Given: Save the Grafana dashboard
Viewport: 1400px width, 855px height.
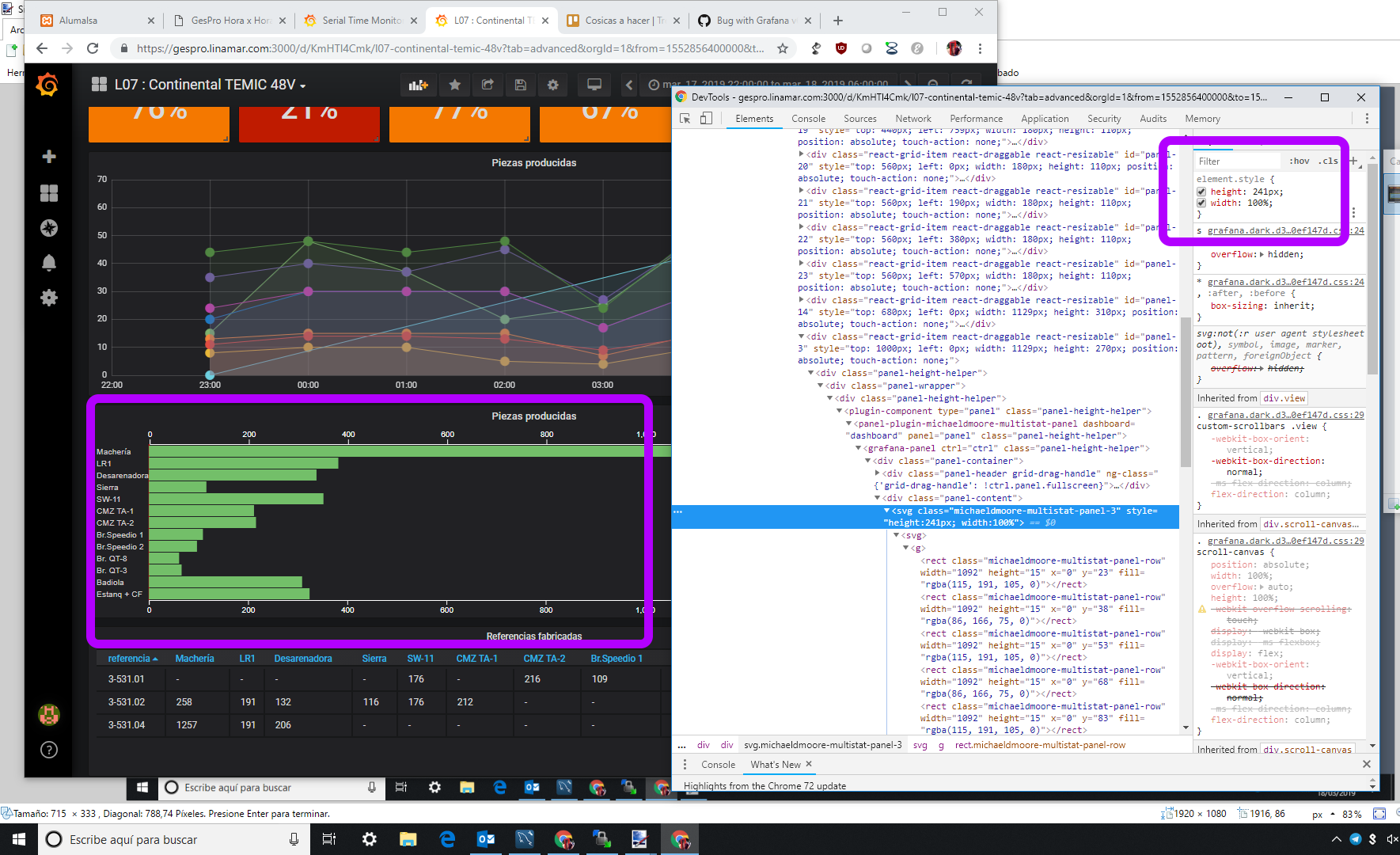Looking at the screenshot, I should coord(521,85).
